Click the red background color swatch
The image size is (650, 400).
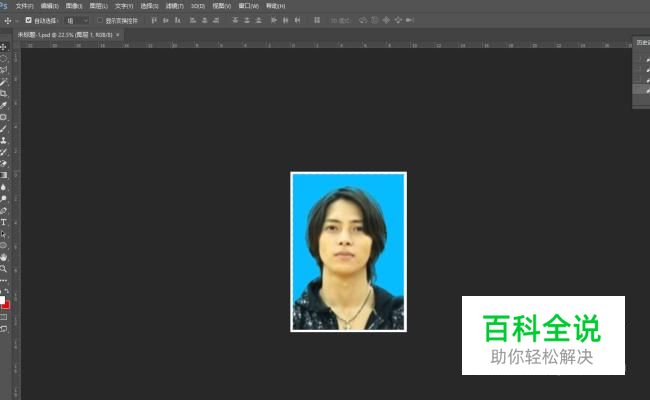[6, 305]
